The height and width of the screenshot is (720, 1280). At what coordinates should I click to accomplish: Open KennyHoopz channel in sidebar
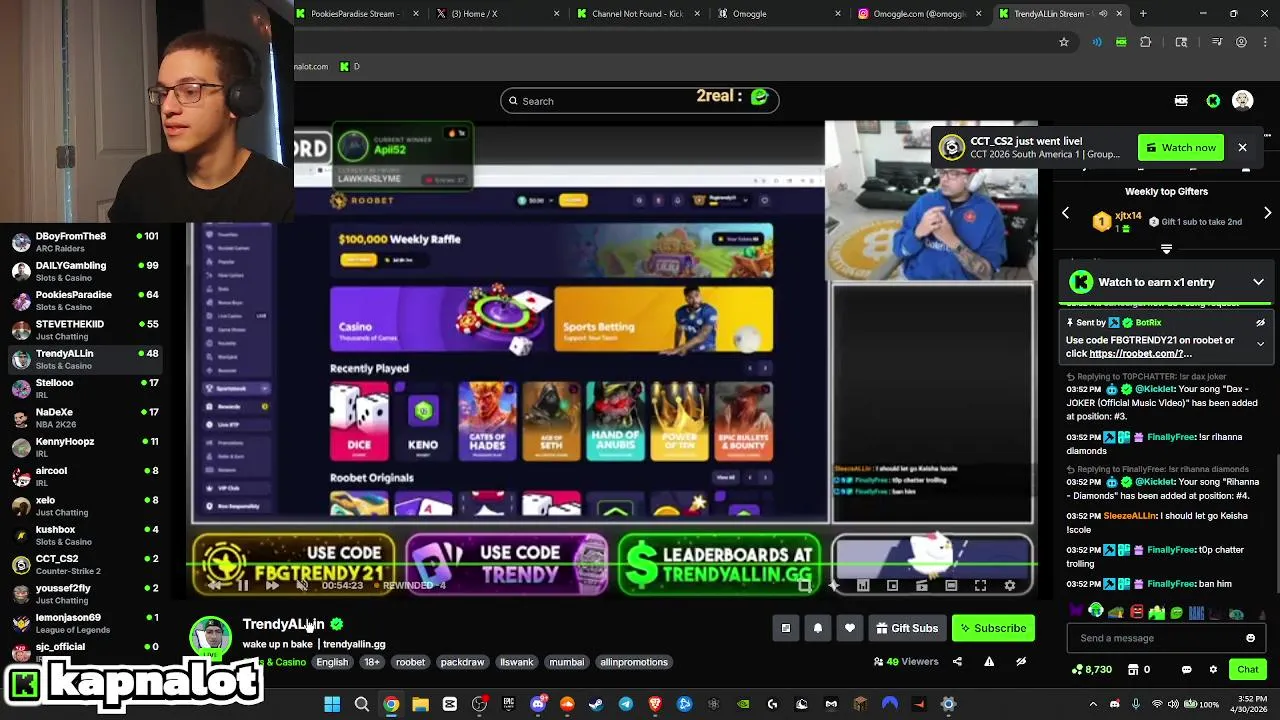point(85,447)
